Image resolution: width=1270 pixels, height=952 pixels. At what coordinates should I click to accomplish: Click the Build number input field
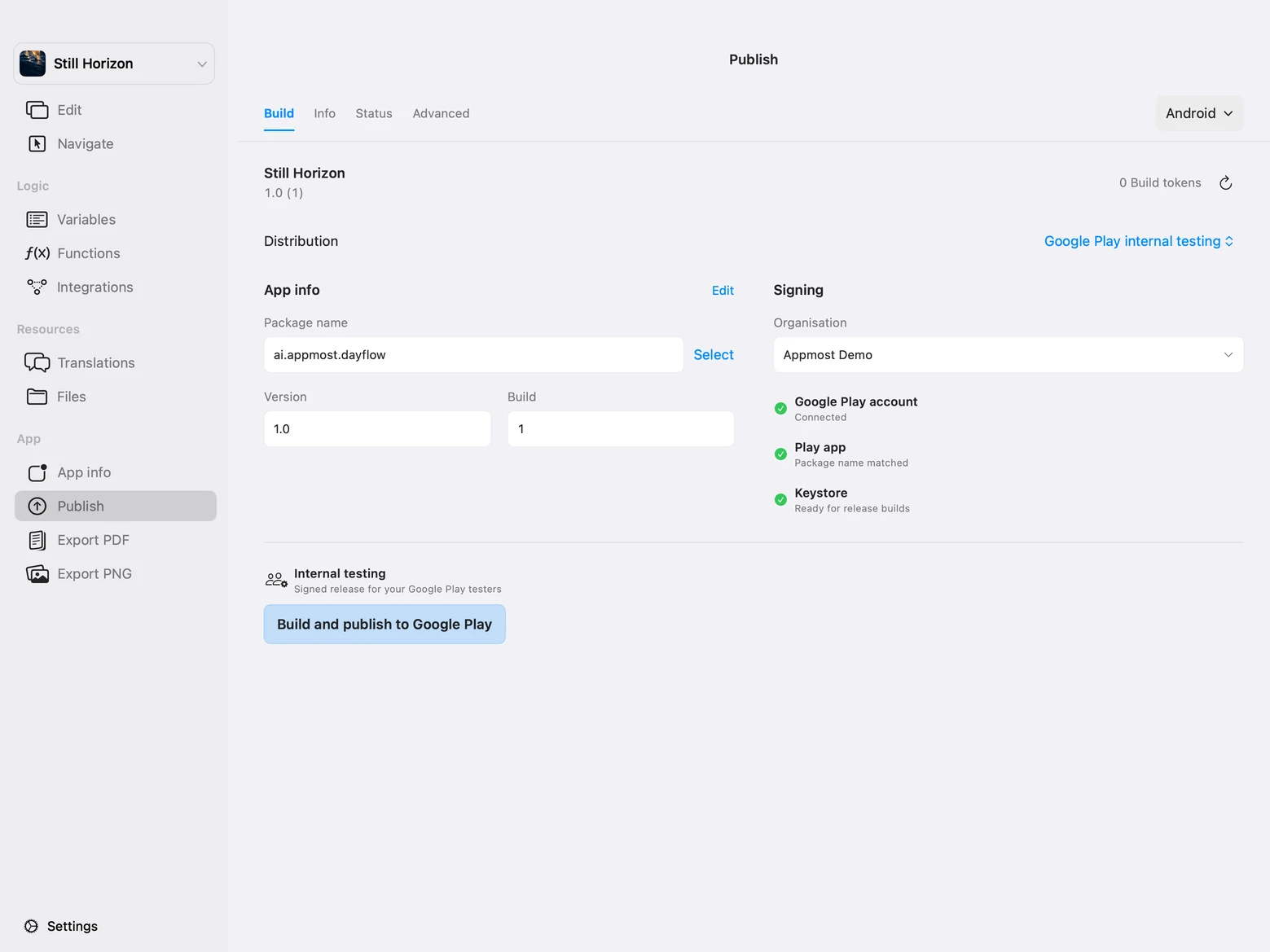pos(621,429)
